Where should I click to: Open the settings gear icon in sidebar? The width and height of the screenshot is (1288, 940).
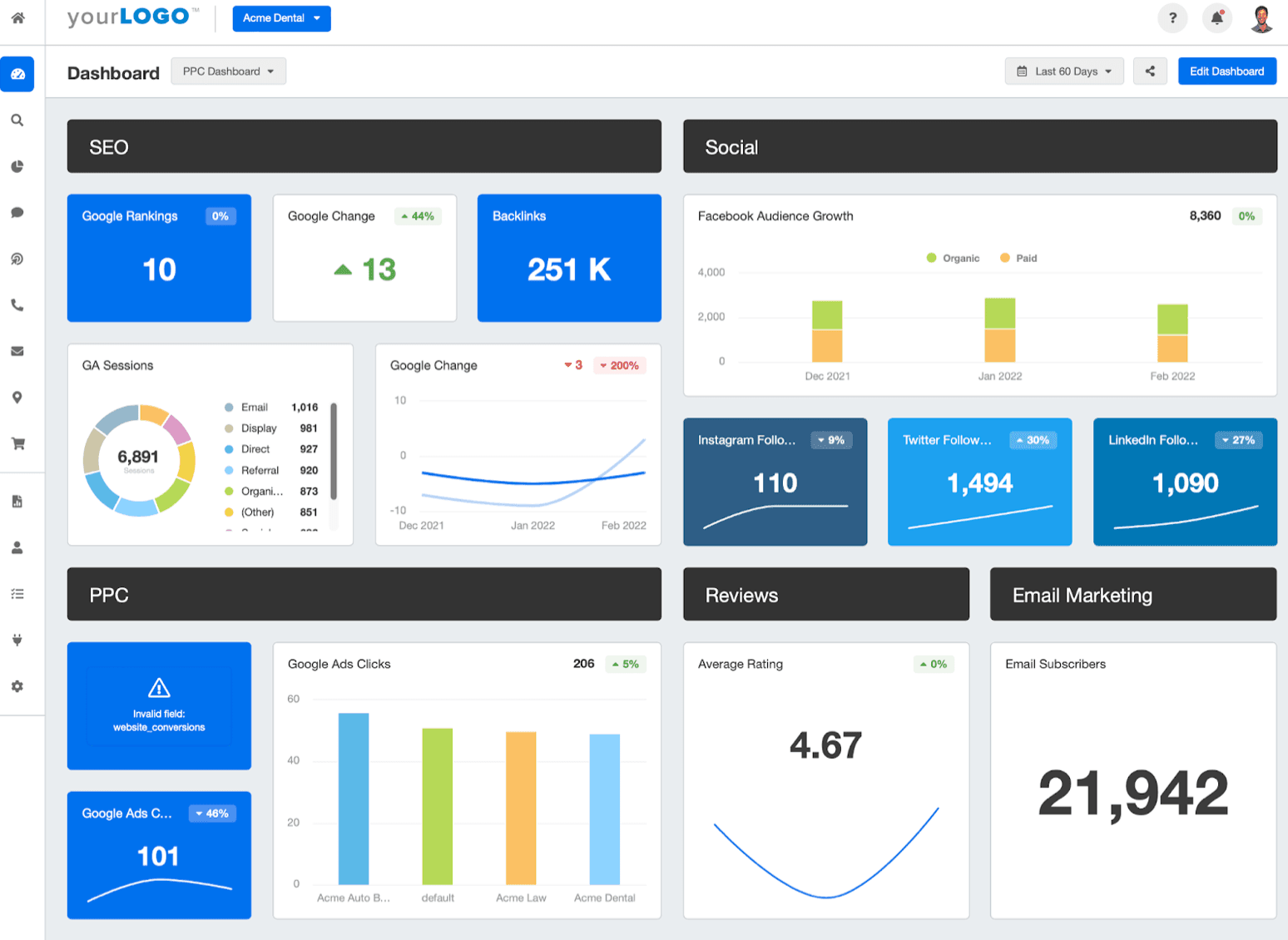coord(17,686)
